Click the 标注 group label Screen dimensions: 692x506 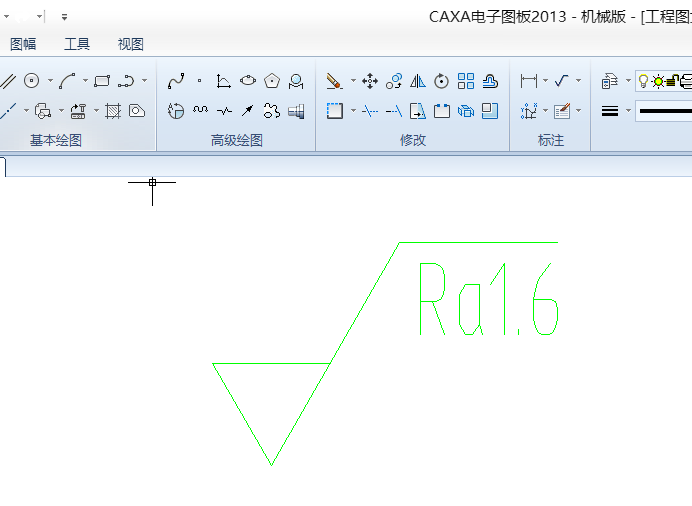(551, 140)
